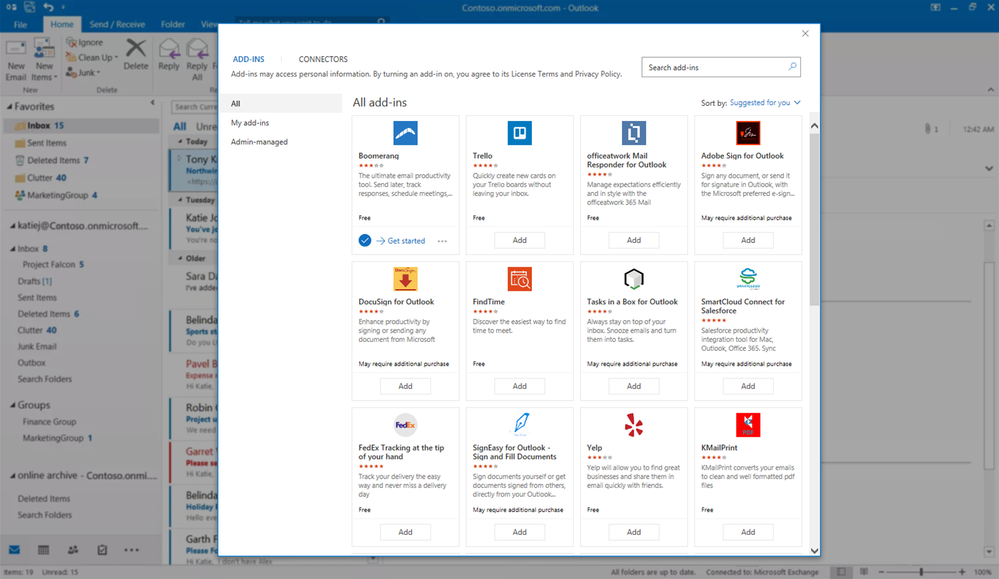Open the Tasks view icon in navigation bar

click(102, 550)
